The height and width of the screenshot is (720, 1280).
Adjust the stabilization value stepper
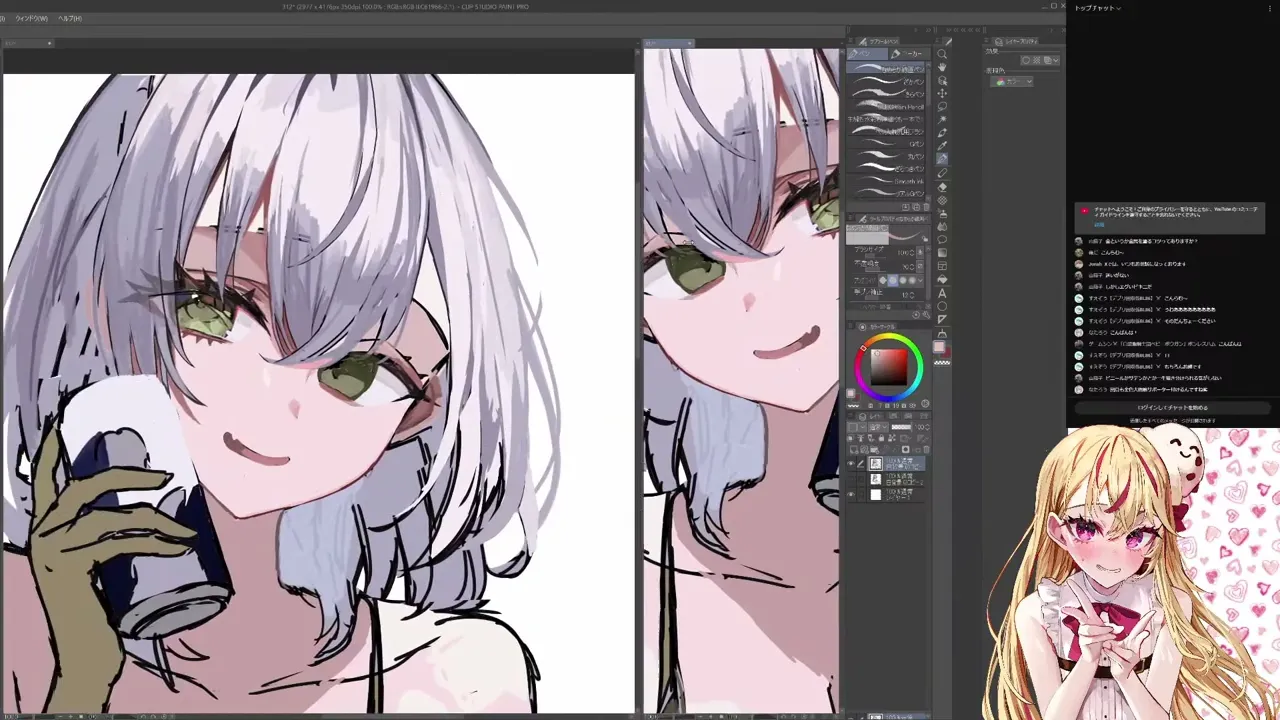pyautogui.click(x=913, y=295)
